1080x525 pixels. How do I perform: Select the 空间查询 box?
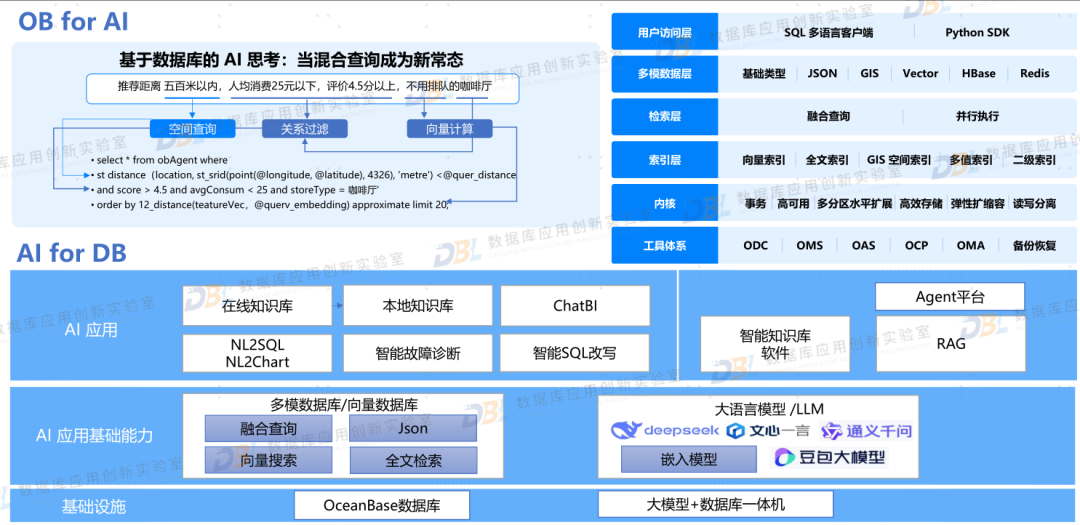point(192,129)
